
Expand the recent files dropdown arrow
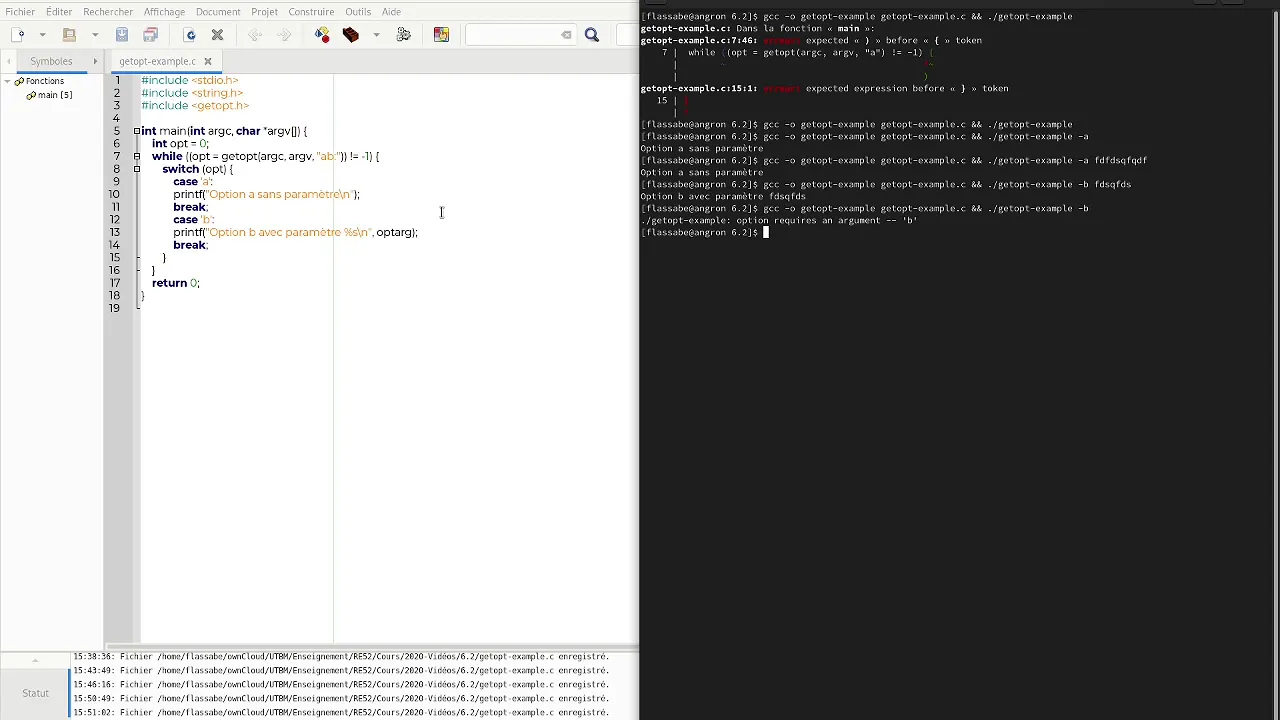coord(95,35)
